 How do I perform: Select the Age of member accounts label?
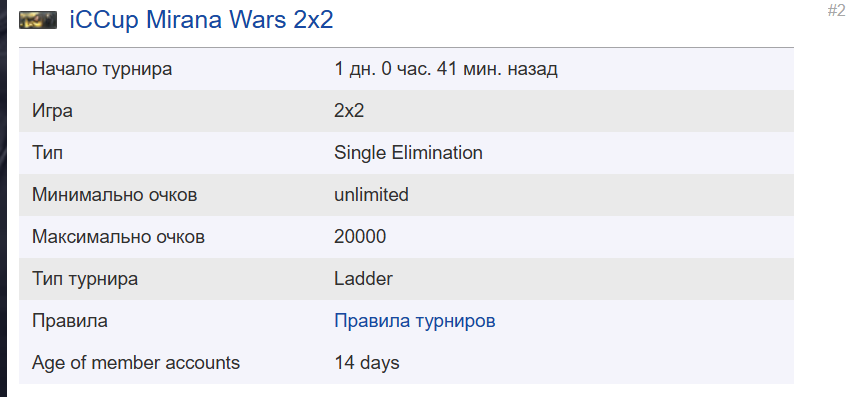pyautogui.click(x=136, y=363)
